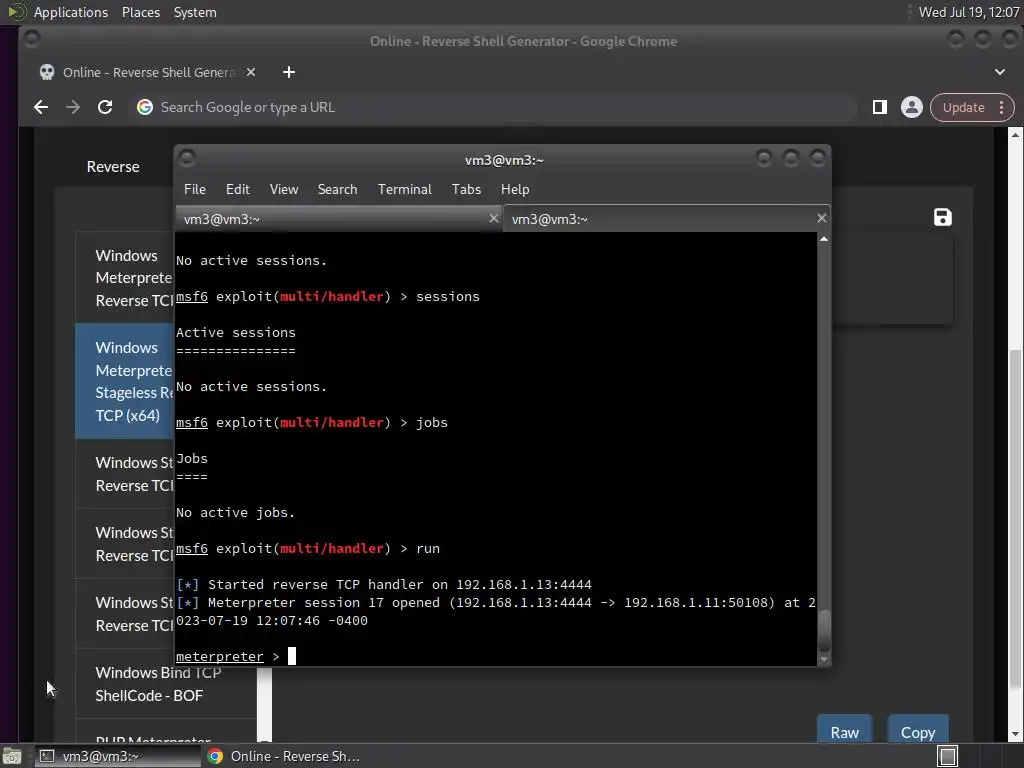Click page scrollbar down arrow

[1015, 734]
